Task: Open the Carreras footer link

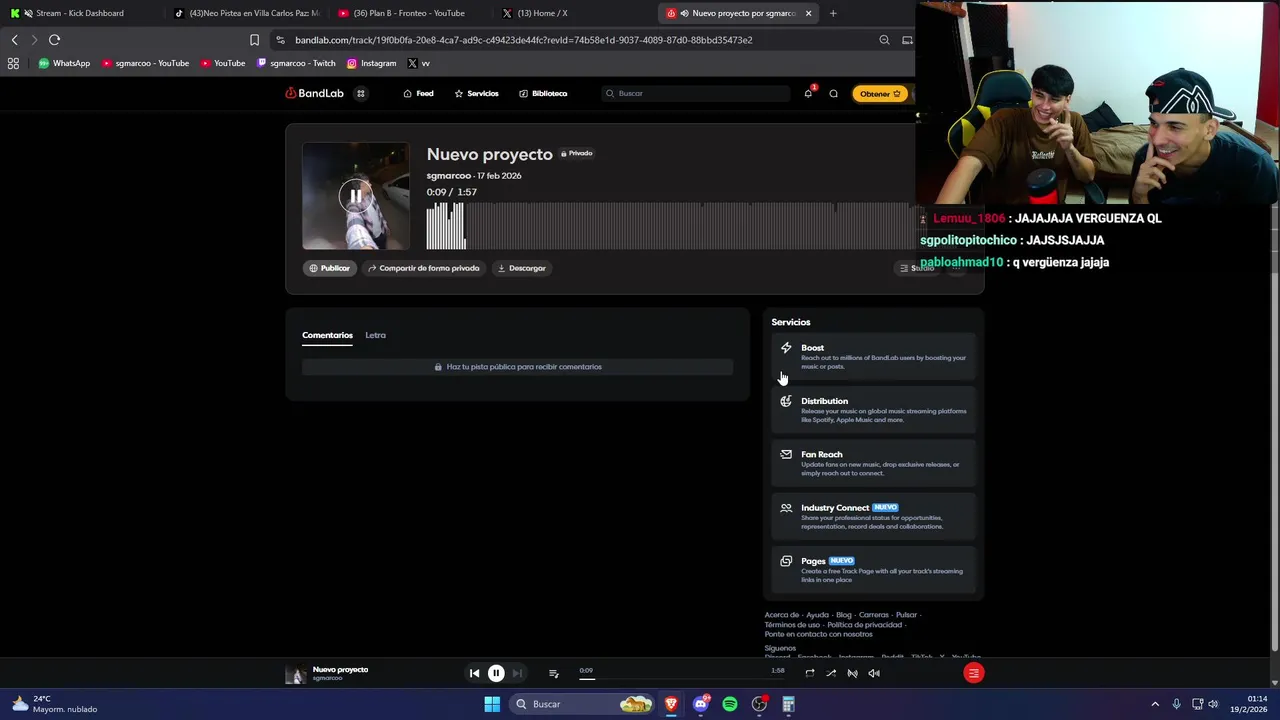Action: pyautogui.click(x=873, y=615)
